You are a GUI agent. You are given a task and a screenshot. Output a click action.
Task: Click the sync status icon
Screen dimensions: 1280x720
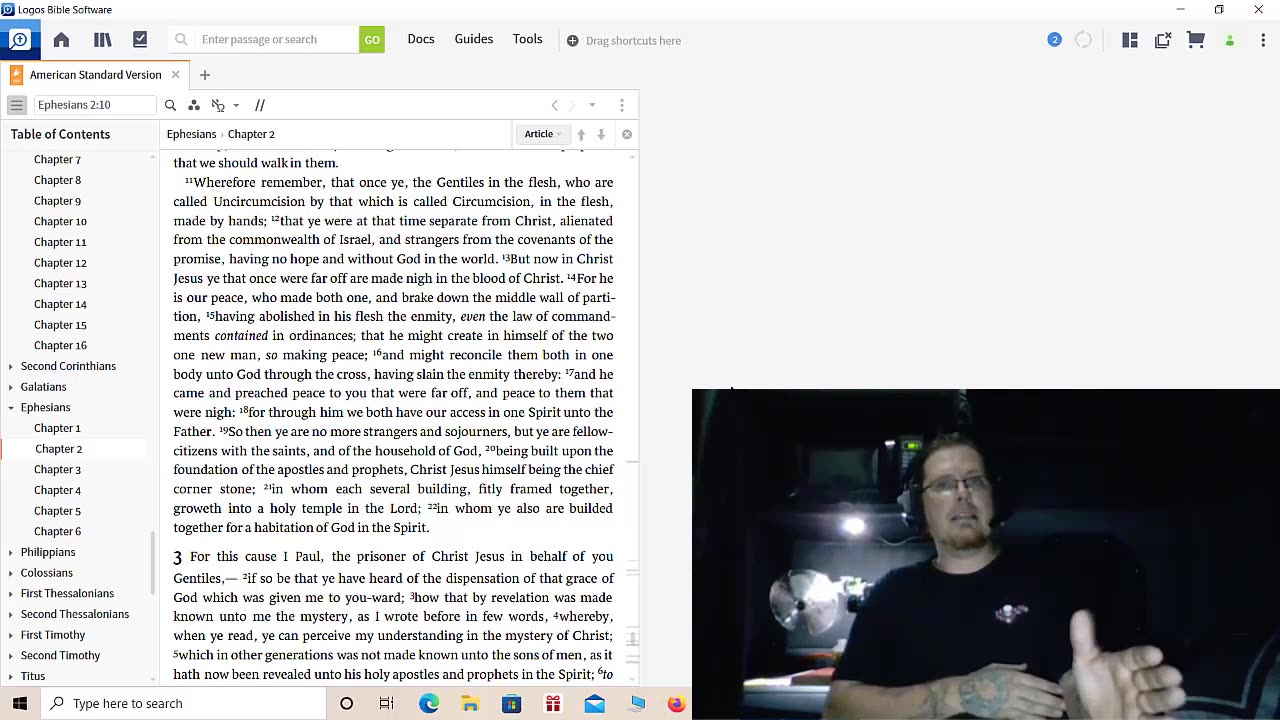(1083, 40)
